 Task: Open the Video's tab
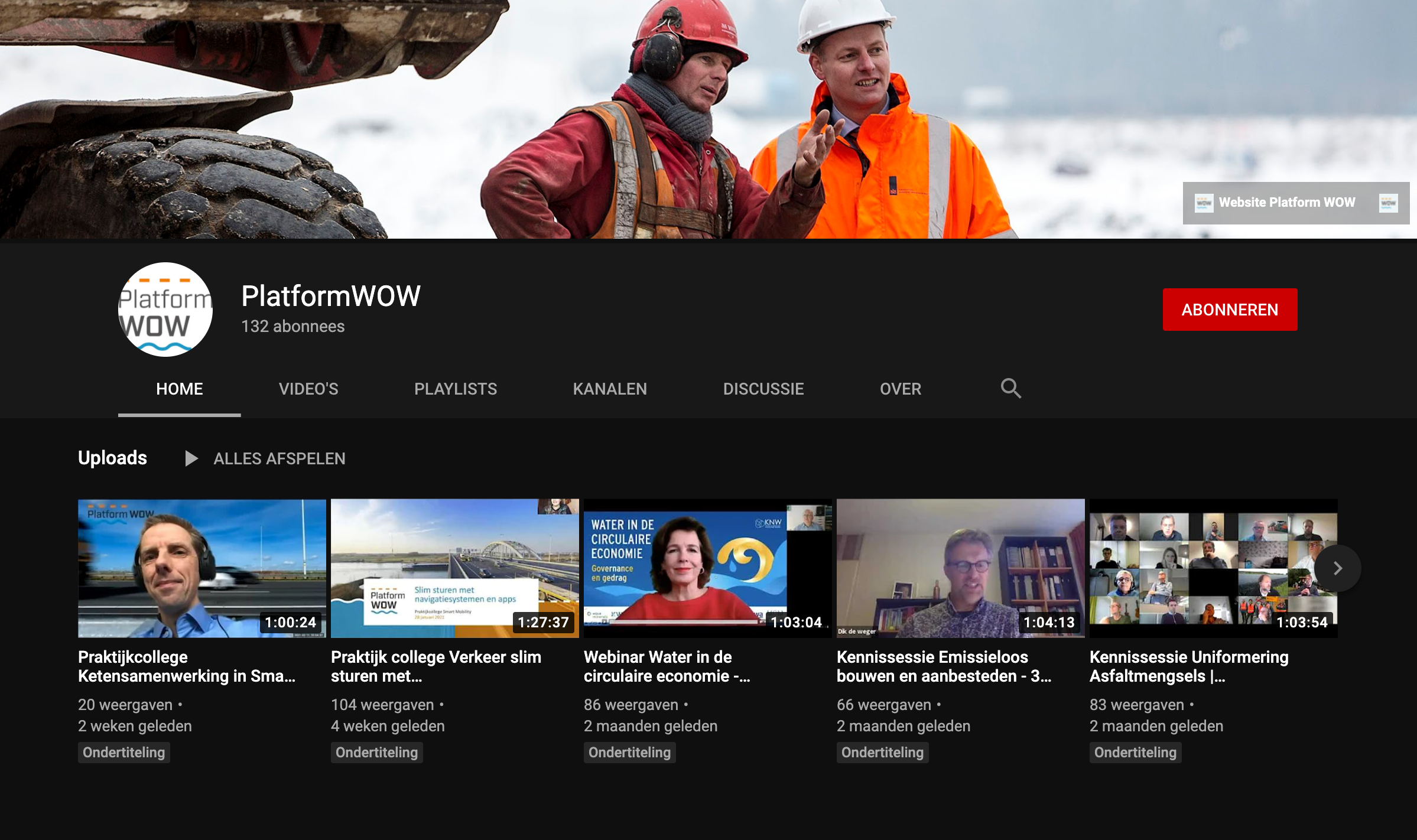[x=308, y=389]
